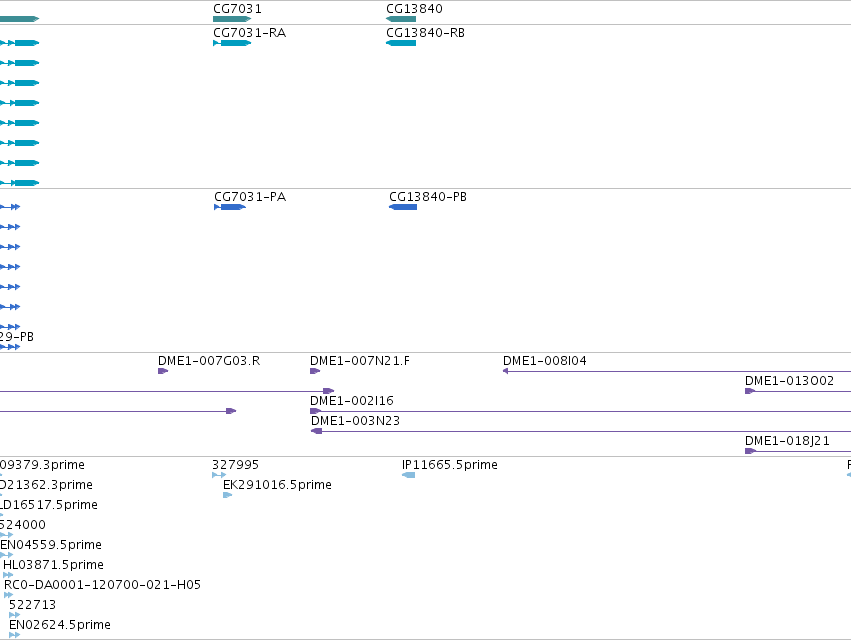
Task: Click the blue CG7031-PA protein glyph
Action: [x=230, y=207]
